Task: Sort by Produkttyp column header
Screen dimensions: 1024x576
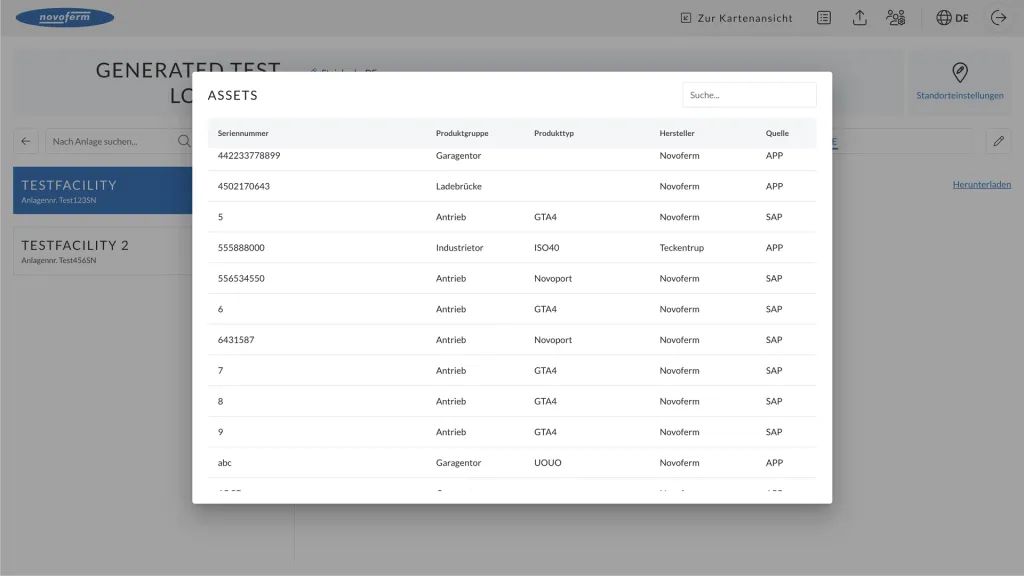Action: [554, 133]
